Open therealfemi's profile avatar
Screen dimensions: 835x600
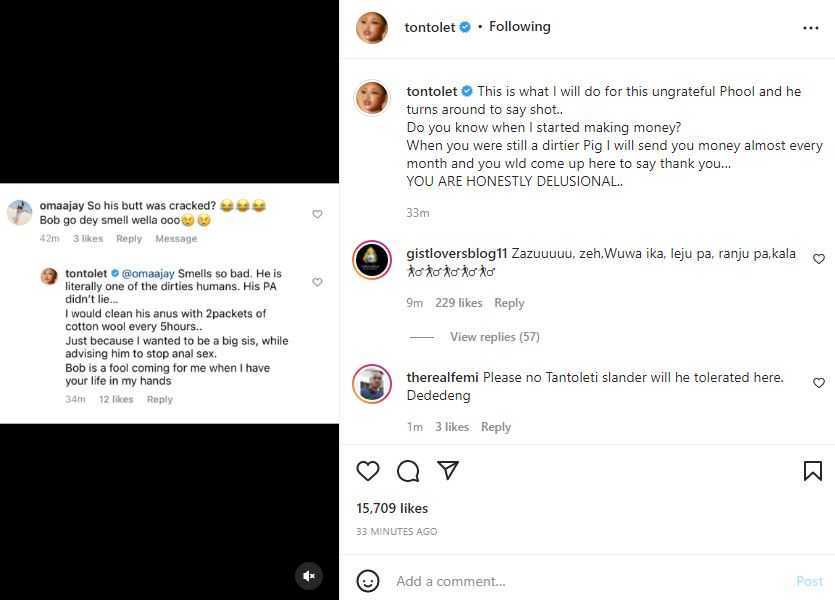pos(372,384)
